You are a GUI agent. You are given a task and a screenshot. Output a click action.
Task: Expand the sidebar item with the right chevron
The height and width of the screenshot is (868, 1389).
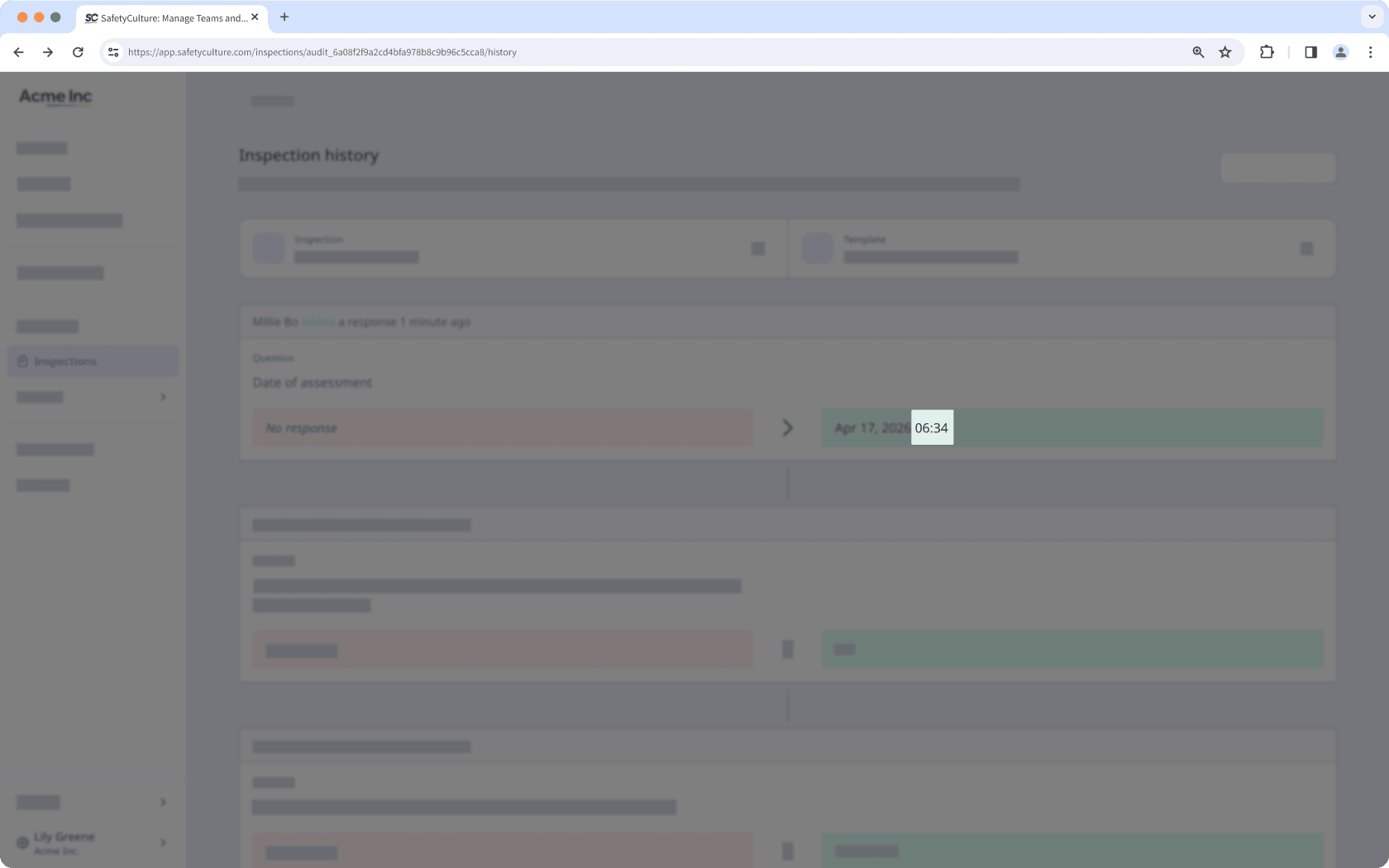coord(162,397)
